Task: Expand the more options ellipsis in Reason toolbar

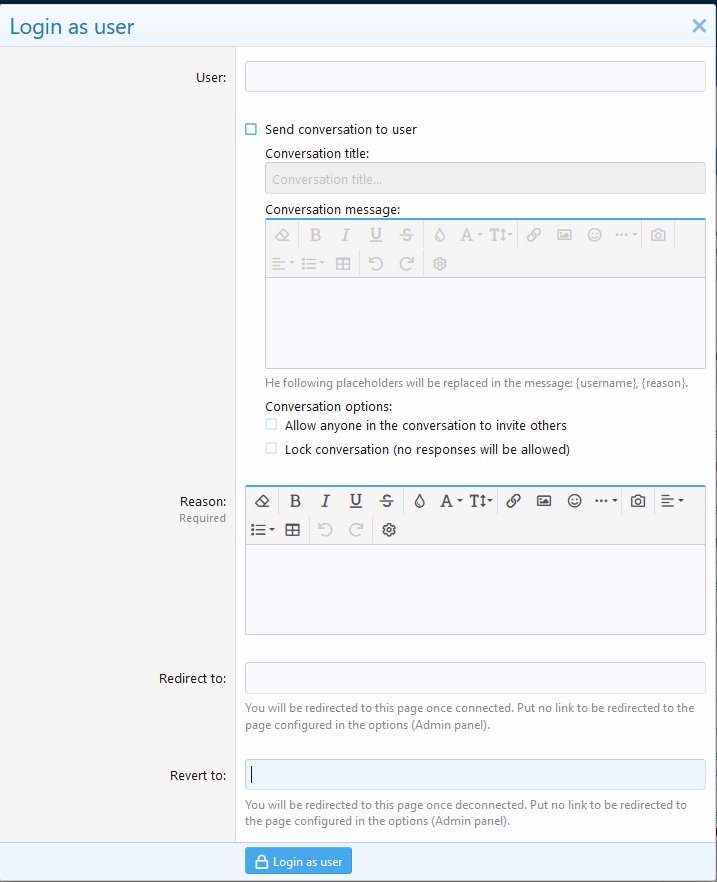Action: click(606, 501)
